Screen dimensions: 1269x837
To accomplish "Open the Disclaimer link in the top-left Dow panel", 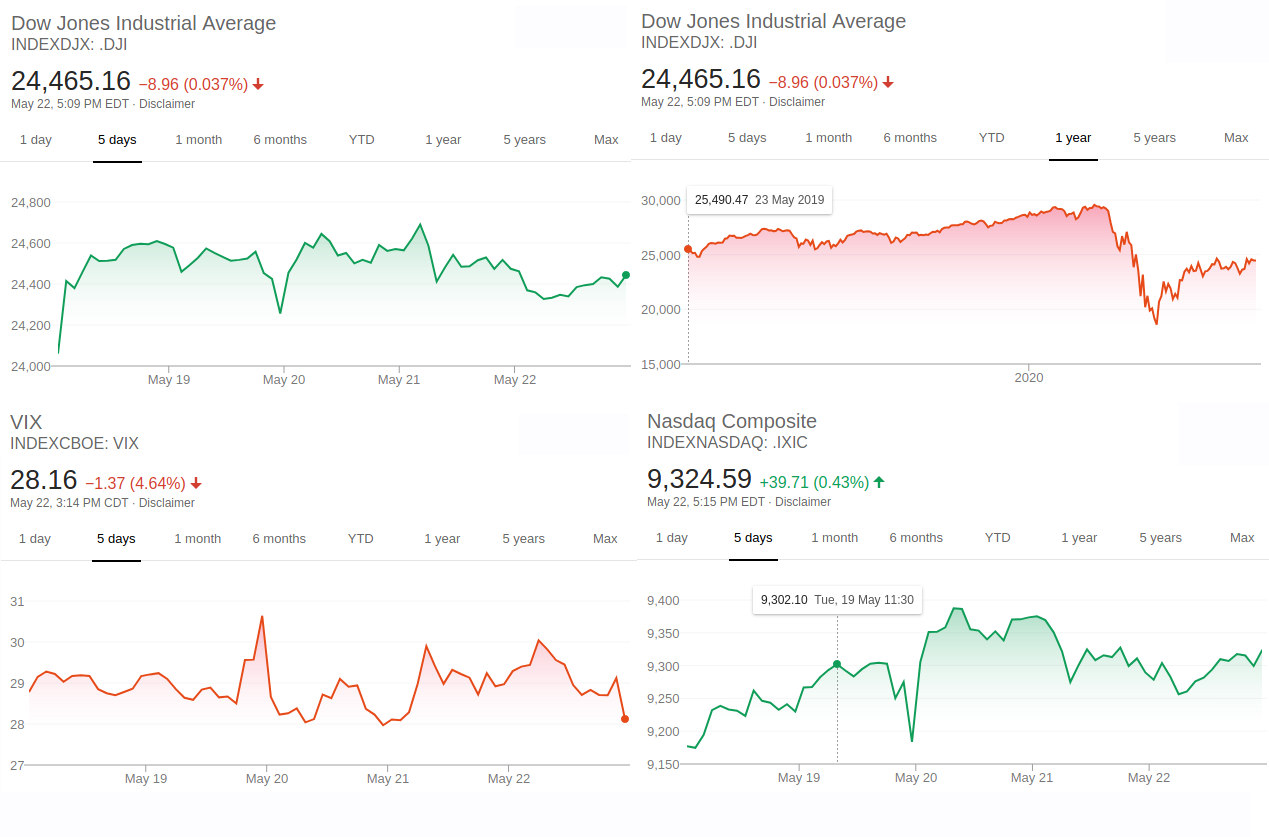I will [167, 104].
